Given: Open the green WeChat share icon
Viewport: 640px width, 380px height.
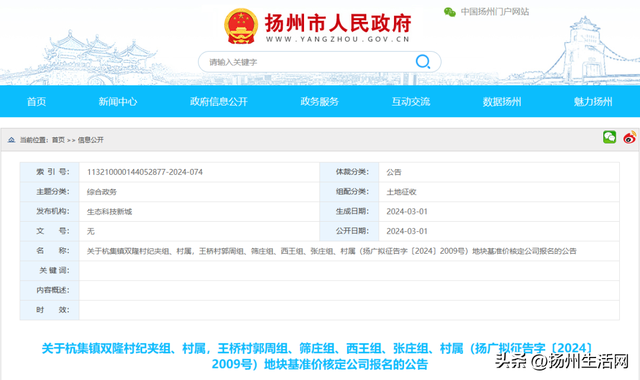Looking at the screenshot, I should [x=609, y=137].
